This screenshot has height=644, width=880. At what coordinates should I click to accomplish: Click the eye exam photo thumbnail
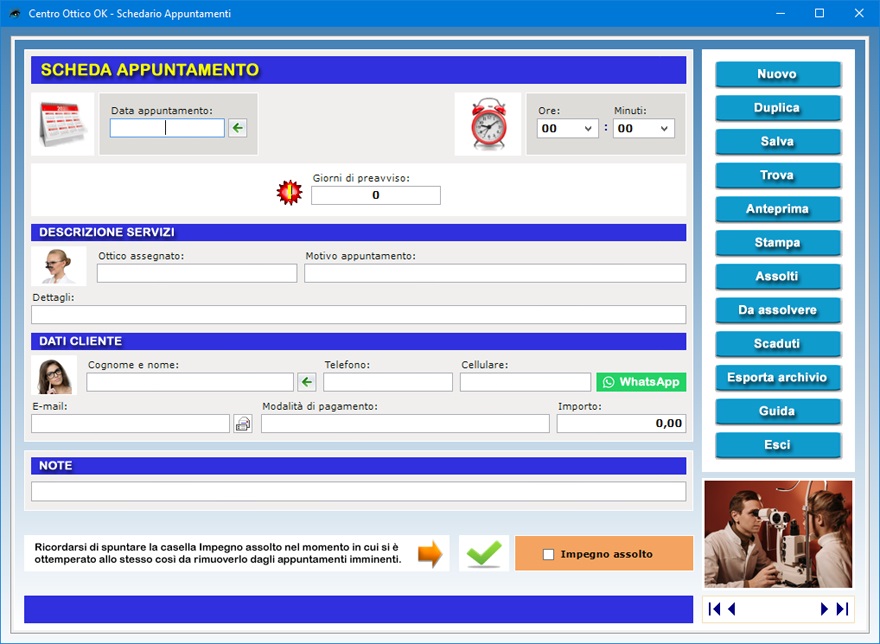click(x=778, y=534)
